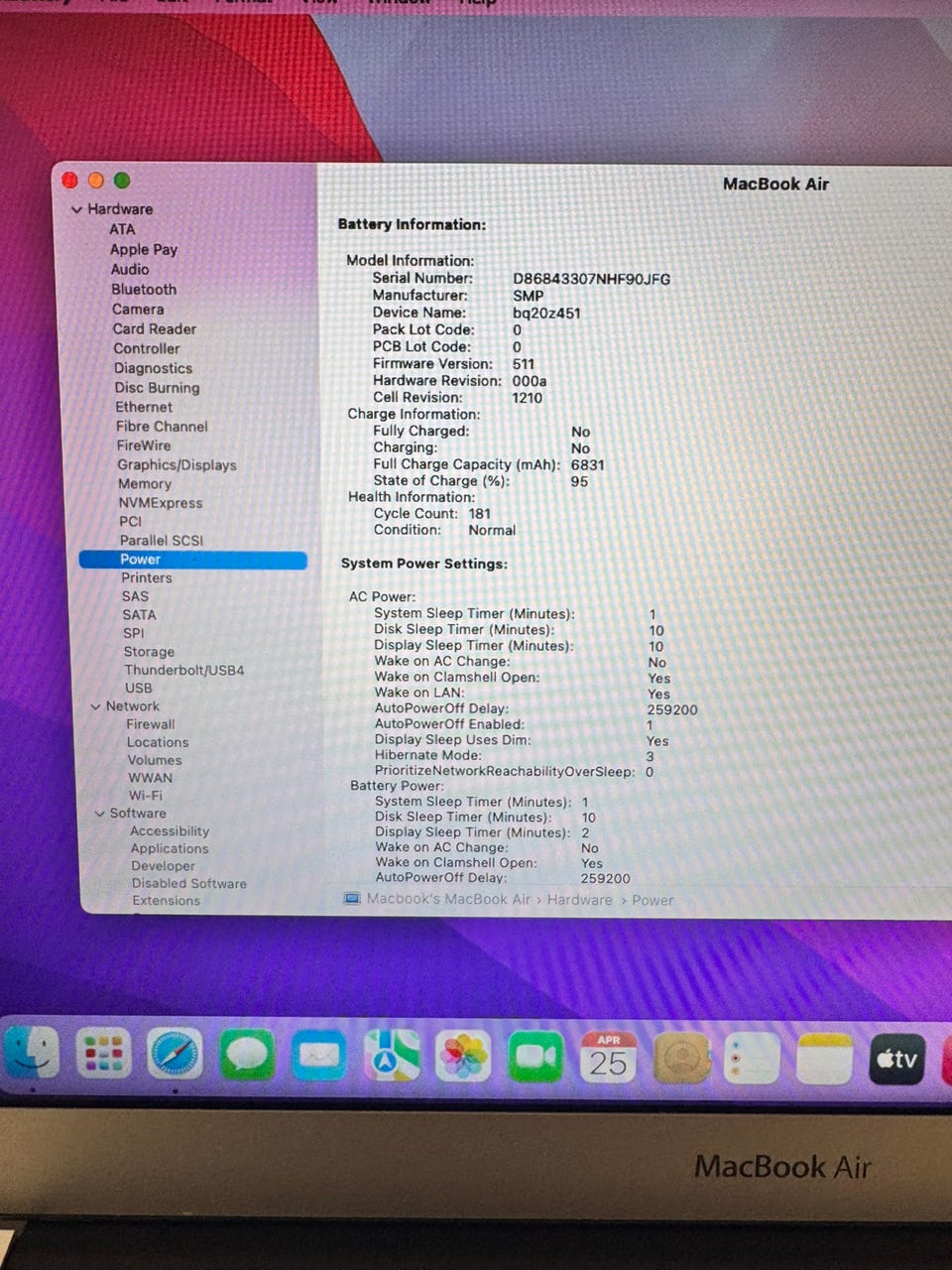Launch Maps from the Dock
This screenshot has height=1270, width=952.
pos(392,1055)
